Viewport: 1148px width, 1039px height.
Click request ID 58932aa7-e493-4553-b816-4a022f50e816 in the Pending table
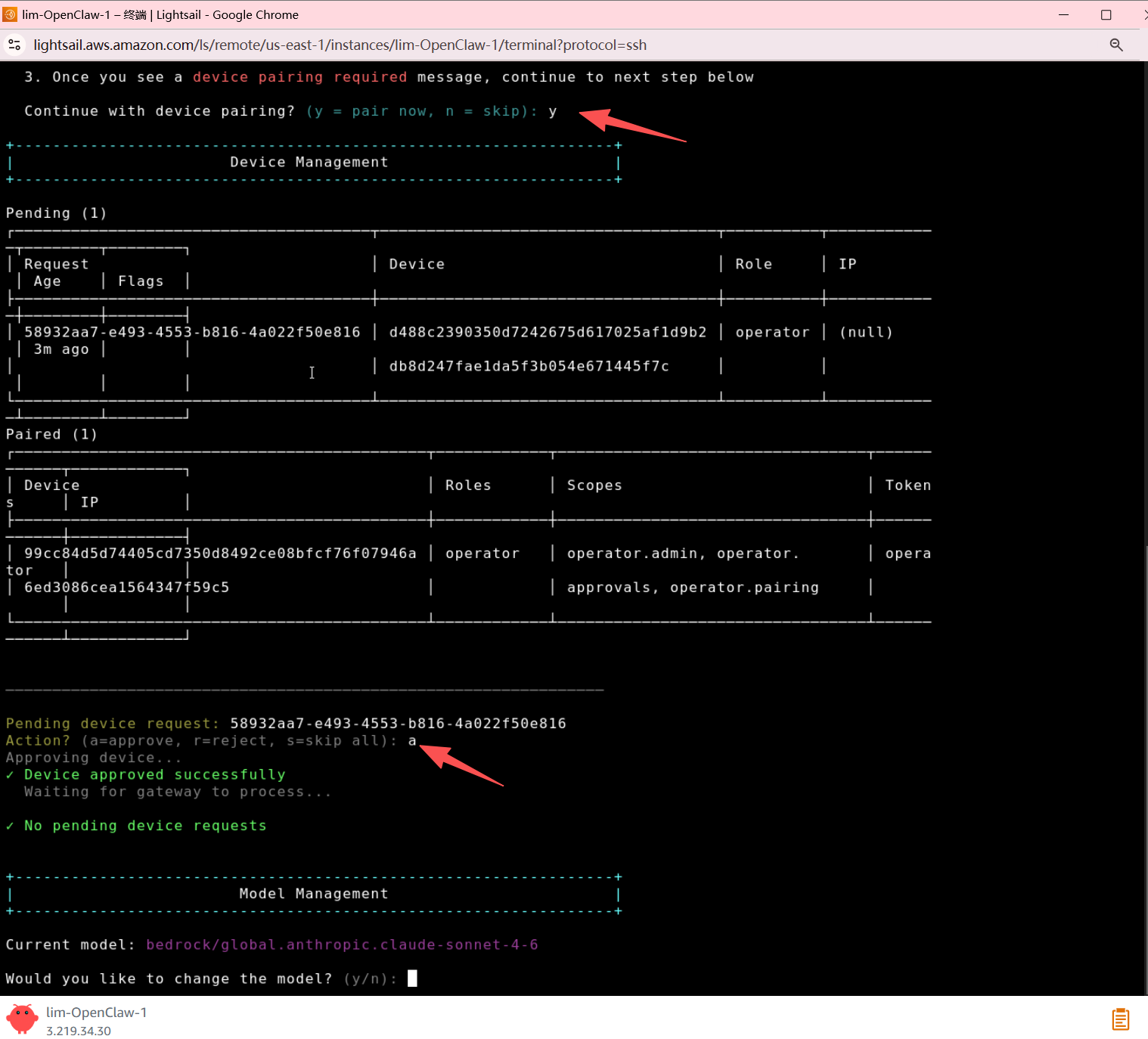192,332
